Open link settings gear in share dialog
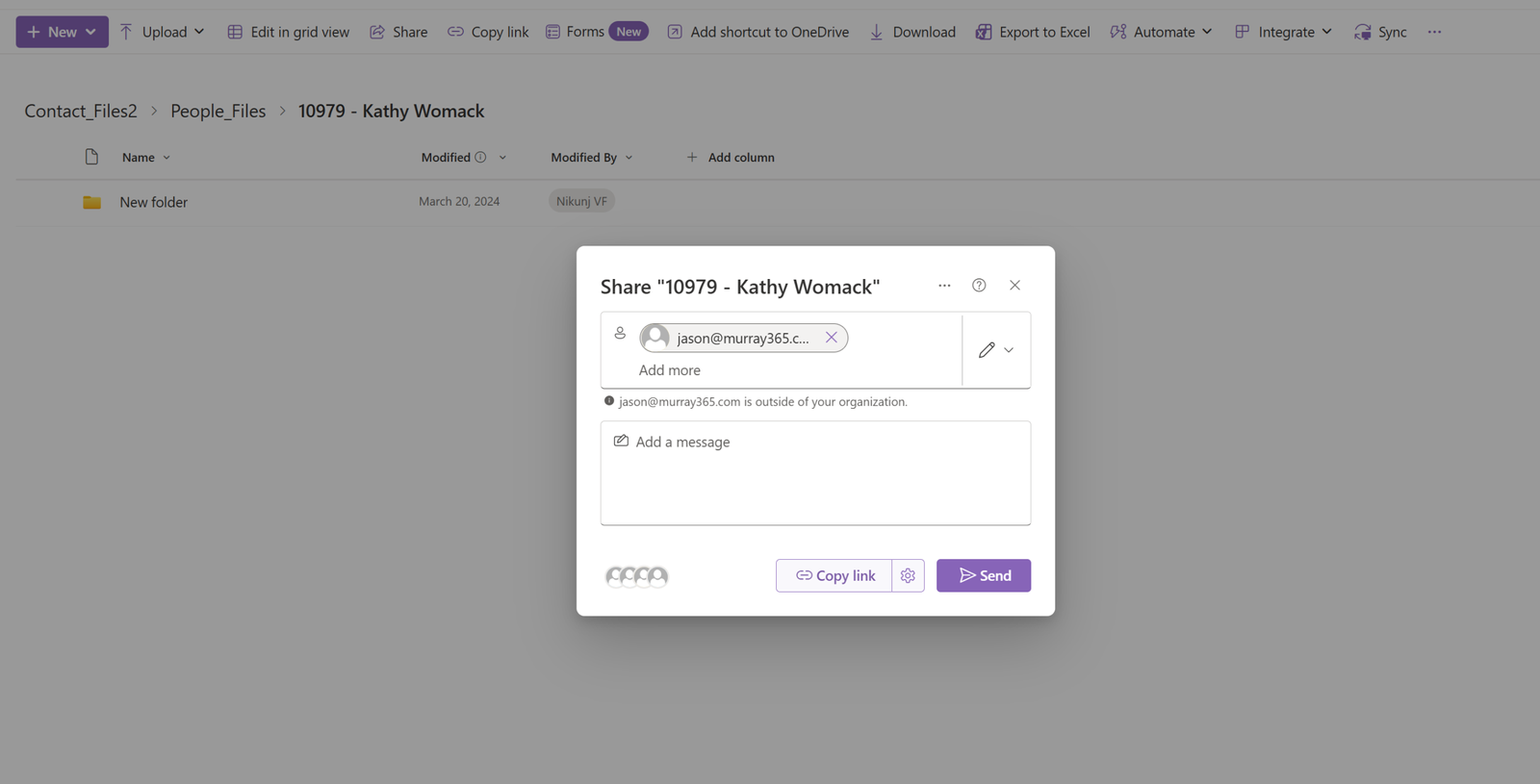 (x=908, y=575)
